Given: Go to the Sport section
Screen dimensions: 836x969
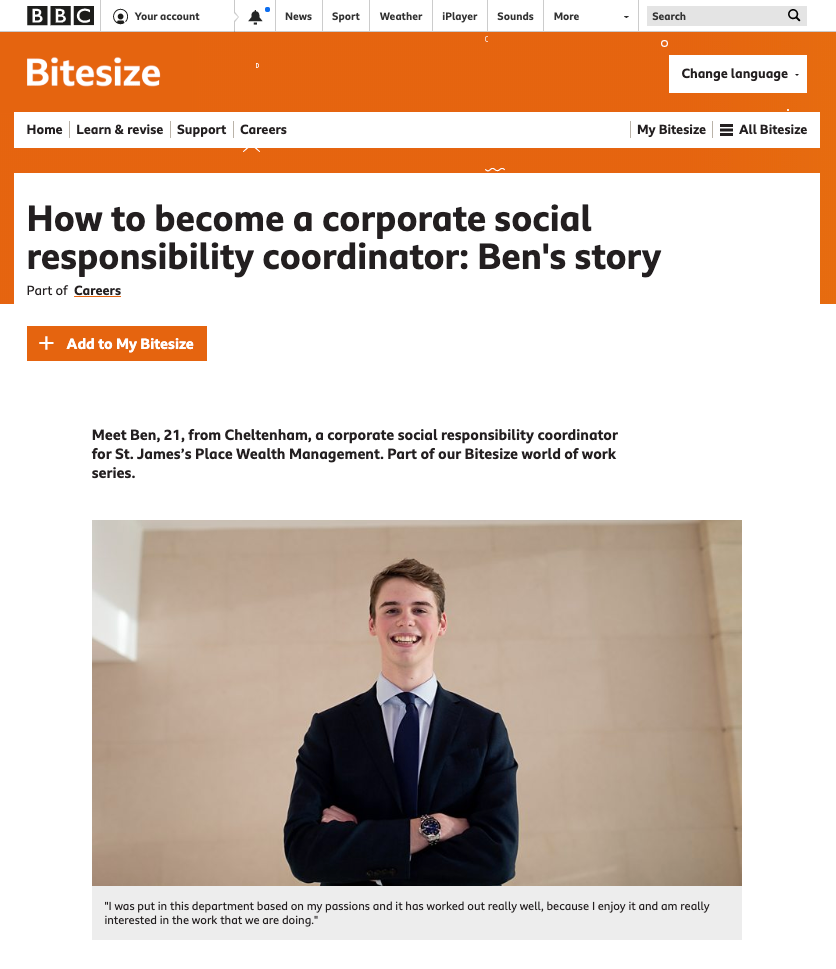Looking at the screenshot, I should pos(345,16).
